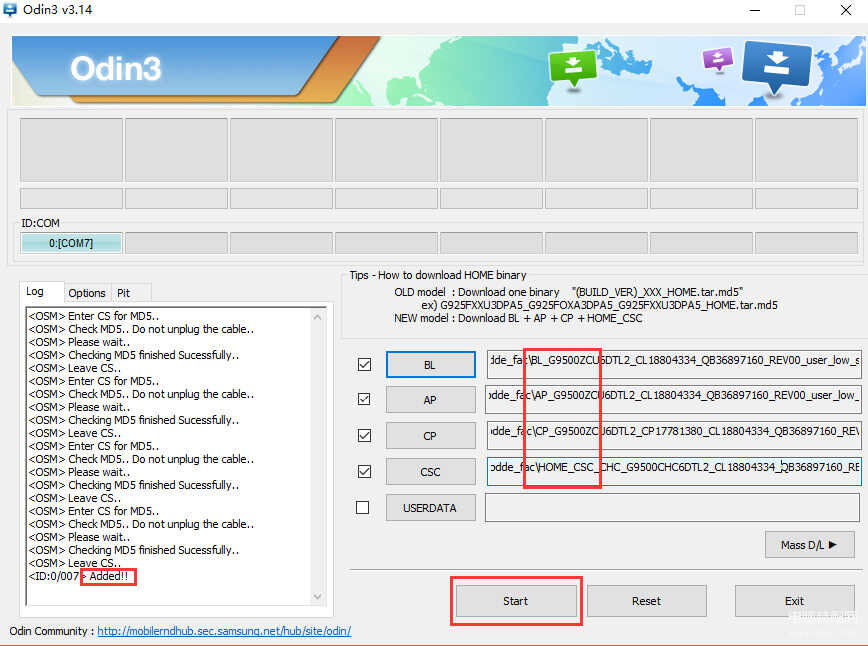
Task: Enable the USERDATA checkbox
Action: click(x=364, y=508)
